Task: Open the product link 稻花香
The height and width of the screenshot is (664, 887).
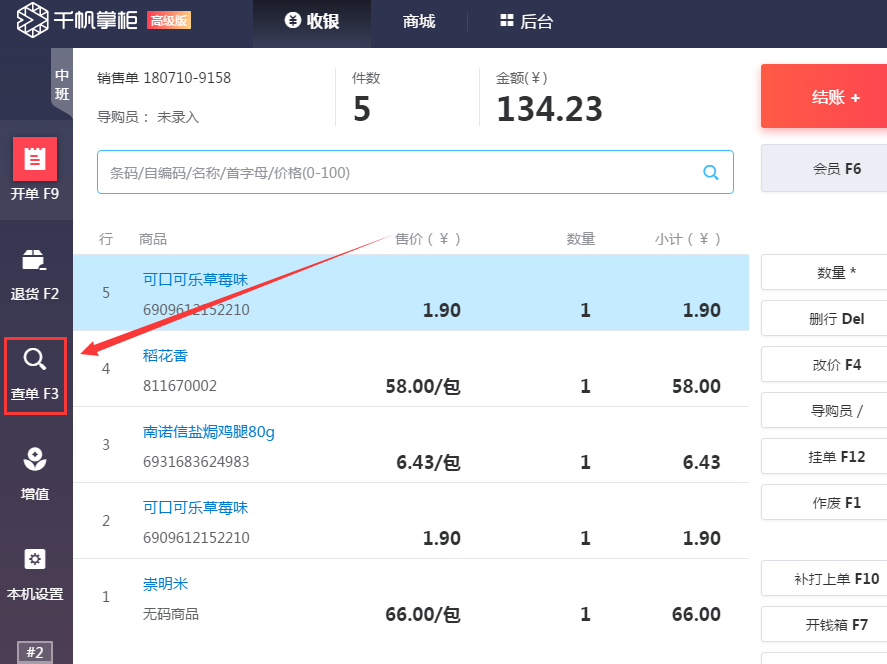Action: tap(164, 355)
